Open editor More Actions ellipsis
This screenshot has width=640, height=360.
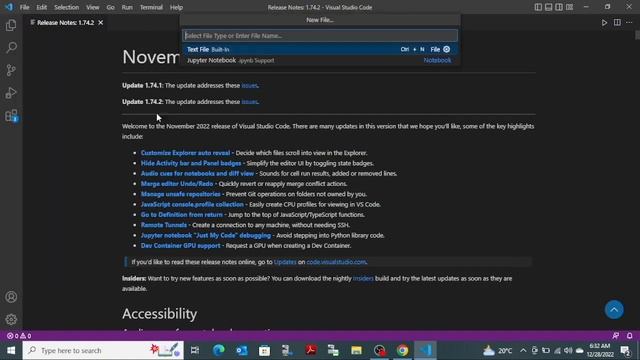(629, 23)
